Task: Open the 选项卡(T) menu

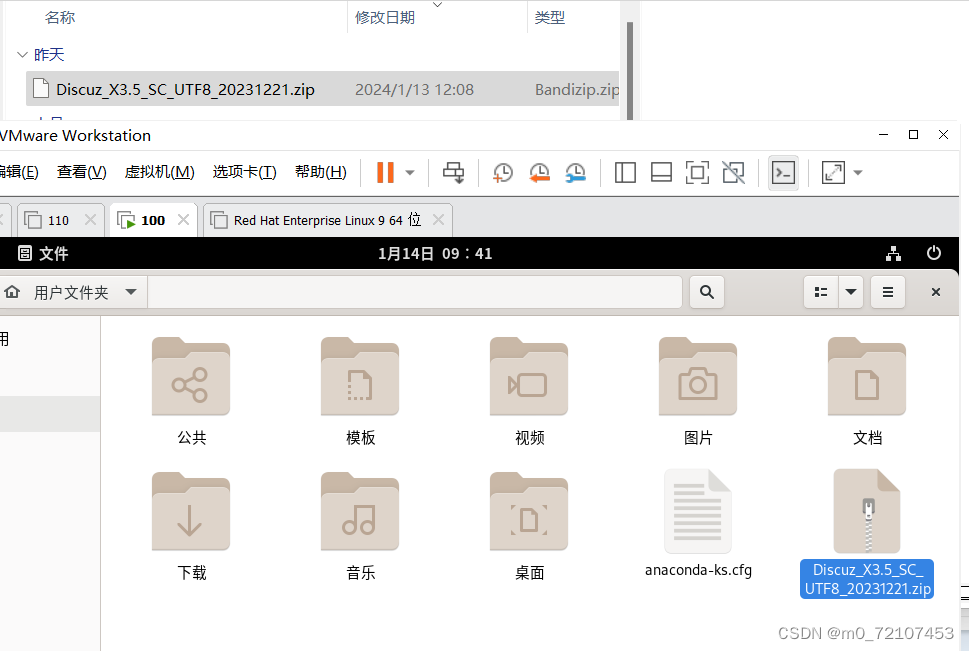Action: pyautogui.click(x=245, y=172)
